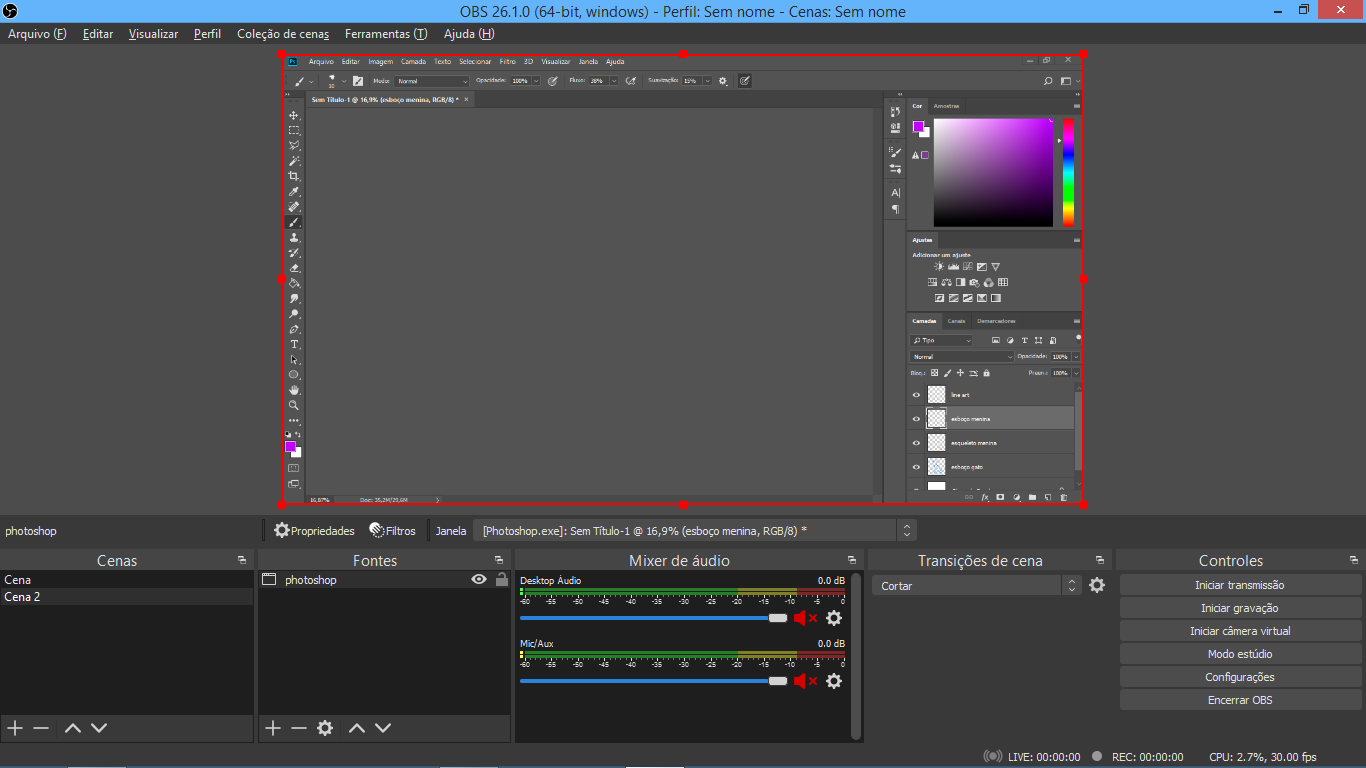Remove the selected source in Fontes
Screen dimensions: 1366x768
click(x=299, y=728)
